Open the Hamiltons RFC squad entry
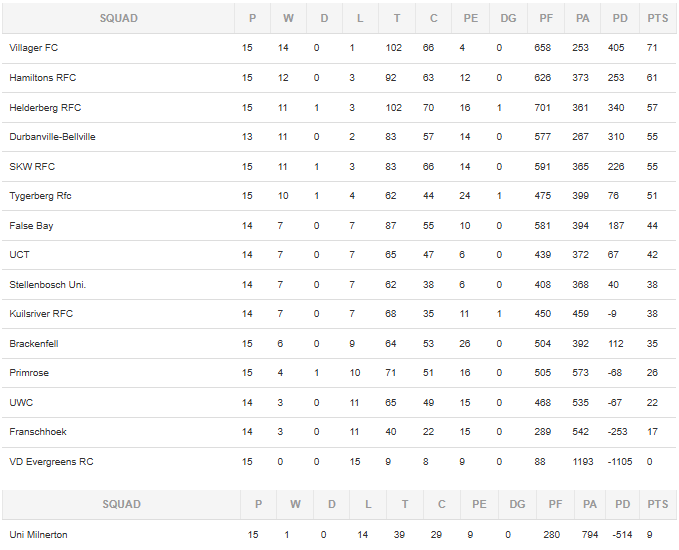Viewport: 679px width, 550px height. 42,78
